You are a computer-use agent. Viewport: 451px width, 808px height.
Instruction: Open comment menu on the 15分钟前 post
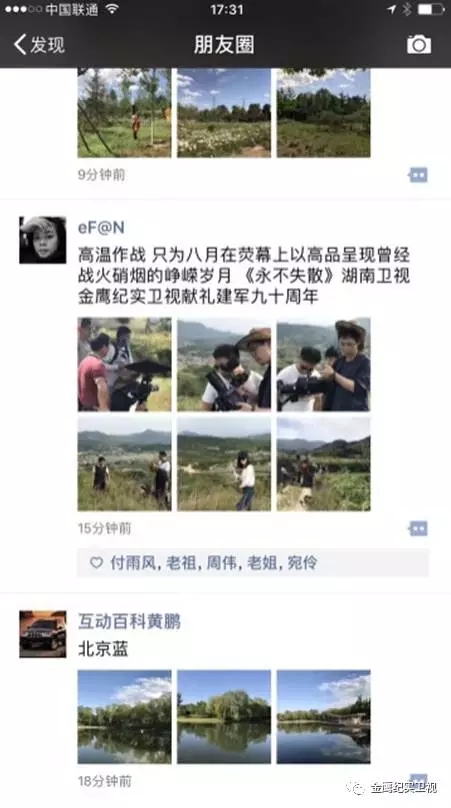[417, 528]
